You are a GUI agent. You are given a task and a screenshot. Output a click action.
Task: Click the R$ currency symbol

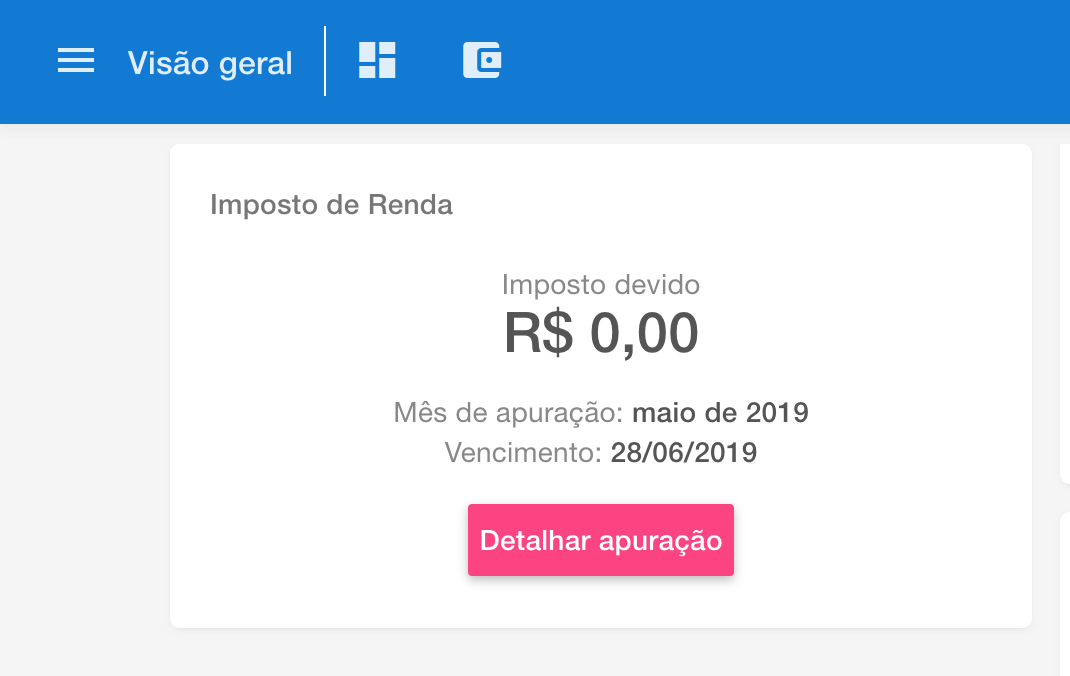tap(538, 334)
